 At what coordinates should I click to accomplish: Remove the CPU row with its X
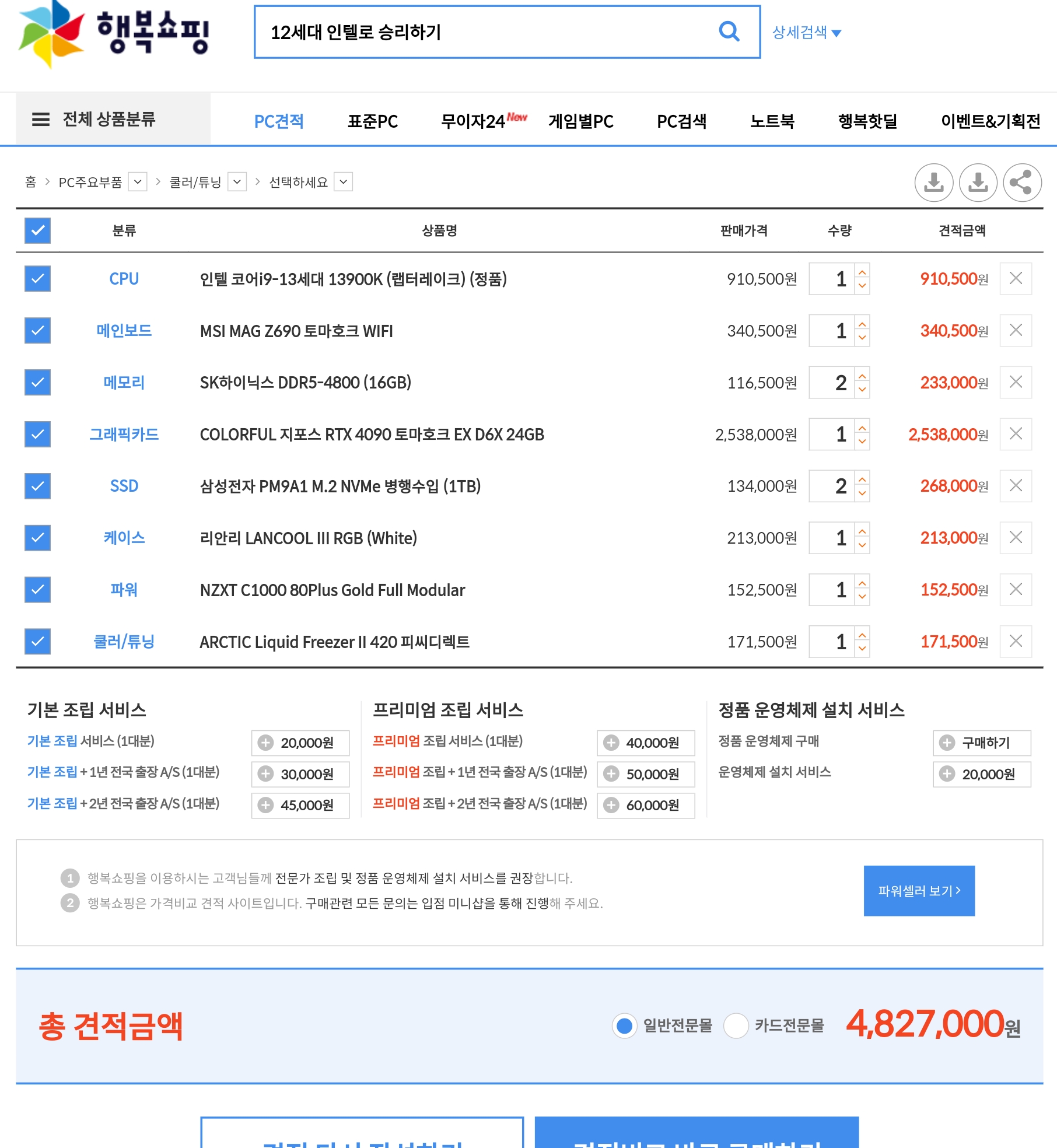coord(1016,279)
